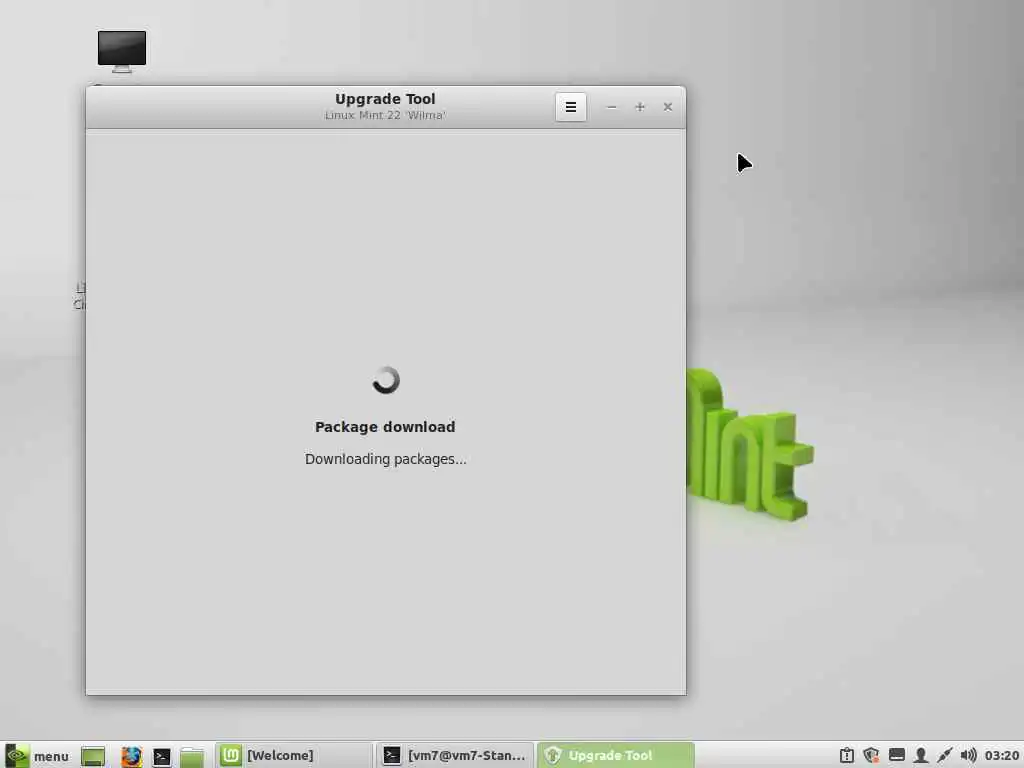Viewport: 1024px width, 768px height.
Task: Open the file manager panel launcher
Action: tap(192, 756)
